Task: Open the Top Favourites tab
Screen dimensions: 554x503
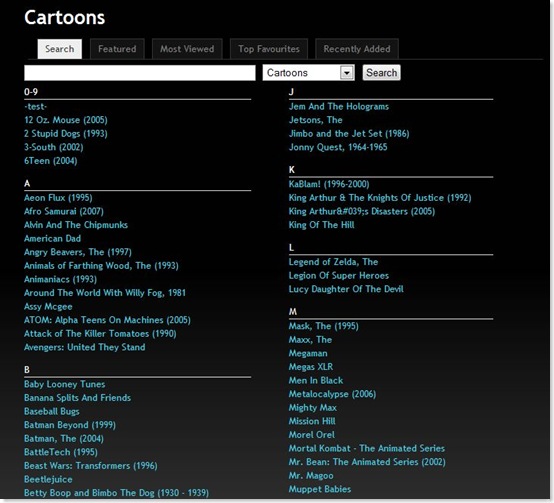Action: tap(269, 49)
